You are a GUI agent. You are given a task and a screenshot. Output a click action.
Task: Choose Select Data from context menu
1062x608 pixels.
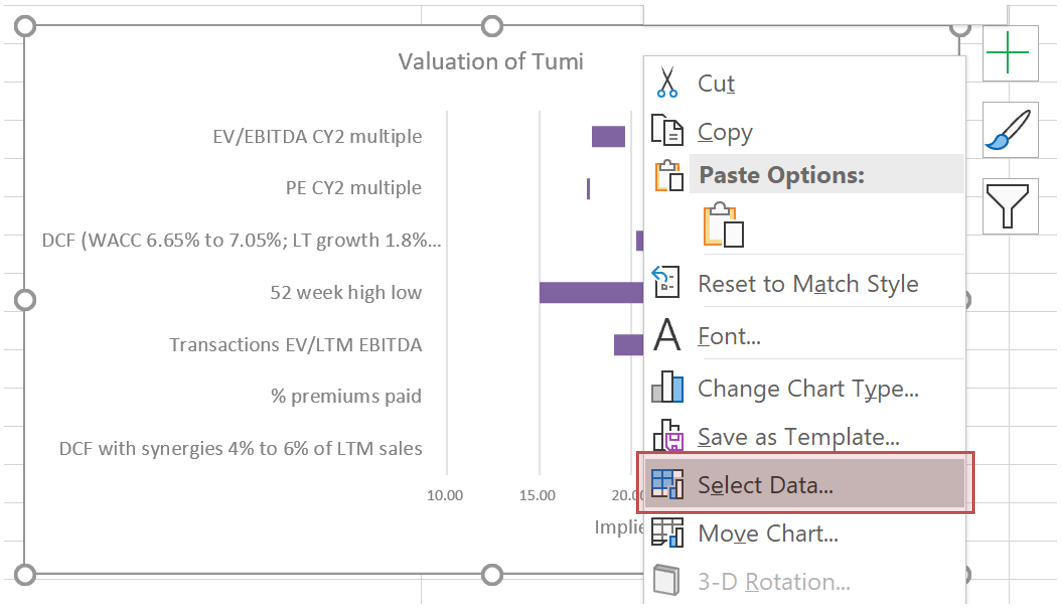click(765, 486)
